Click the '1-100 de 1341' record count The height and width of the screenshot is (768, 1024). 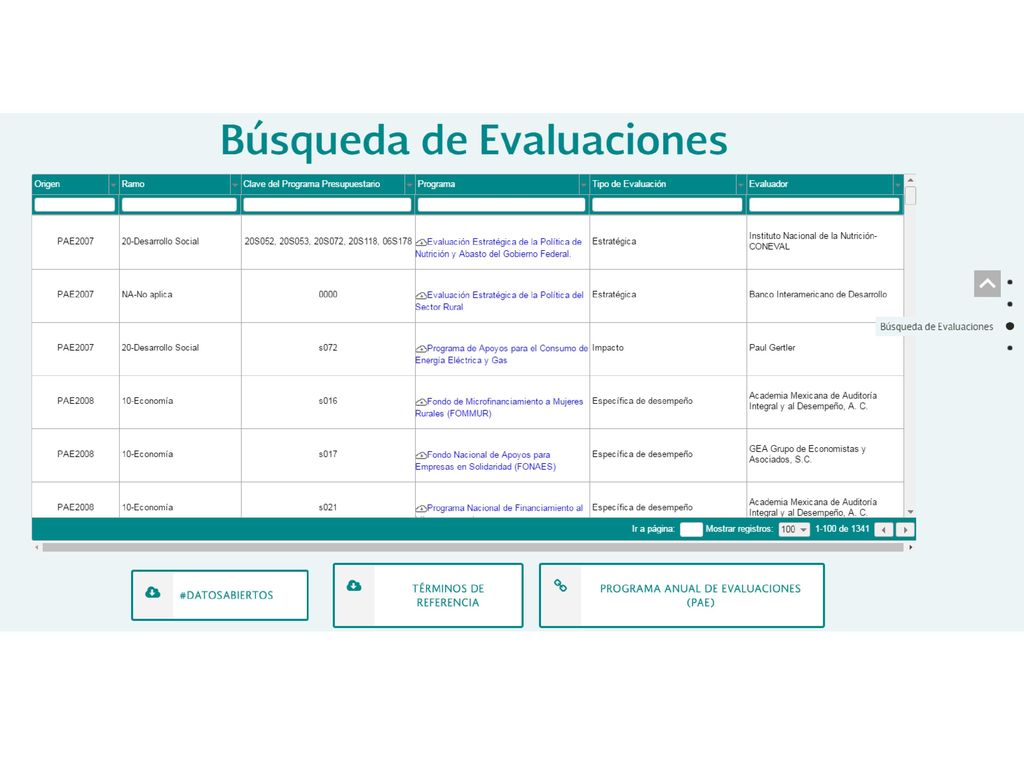842,529
